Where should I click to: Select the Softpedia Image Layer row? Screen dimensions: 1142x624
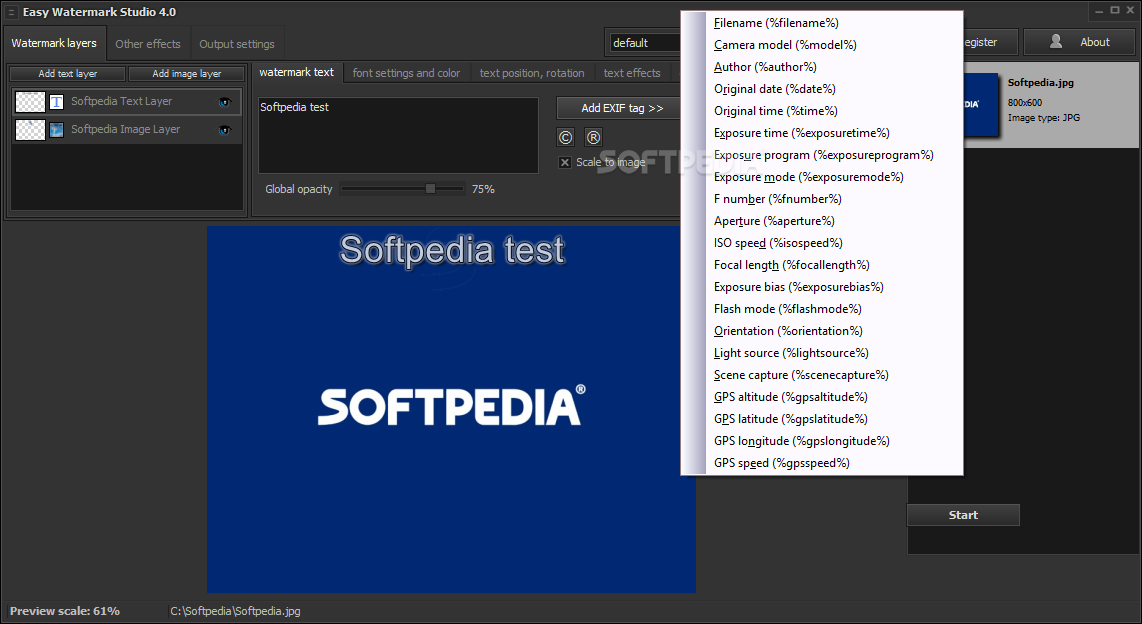click(x=127, y=130)
